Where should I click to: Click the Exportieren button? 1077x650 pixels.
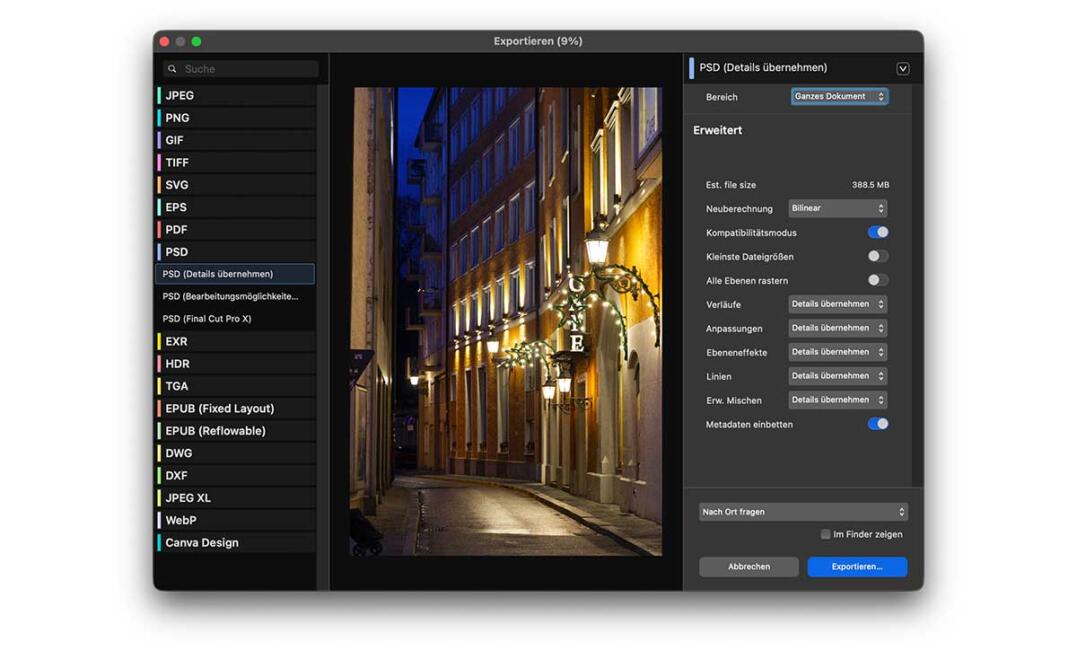click(x=857, y=567)
